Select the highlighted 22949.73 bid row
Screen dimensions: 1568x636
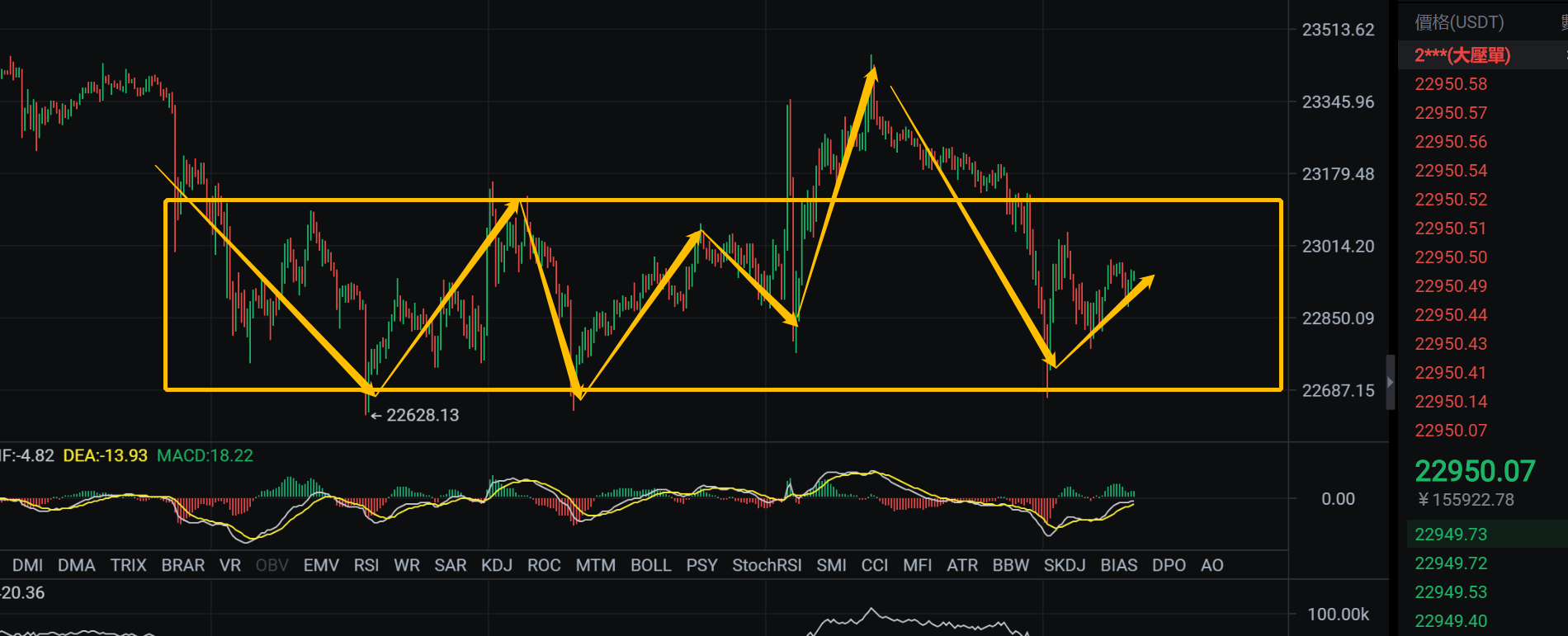point(1451,535)
